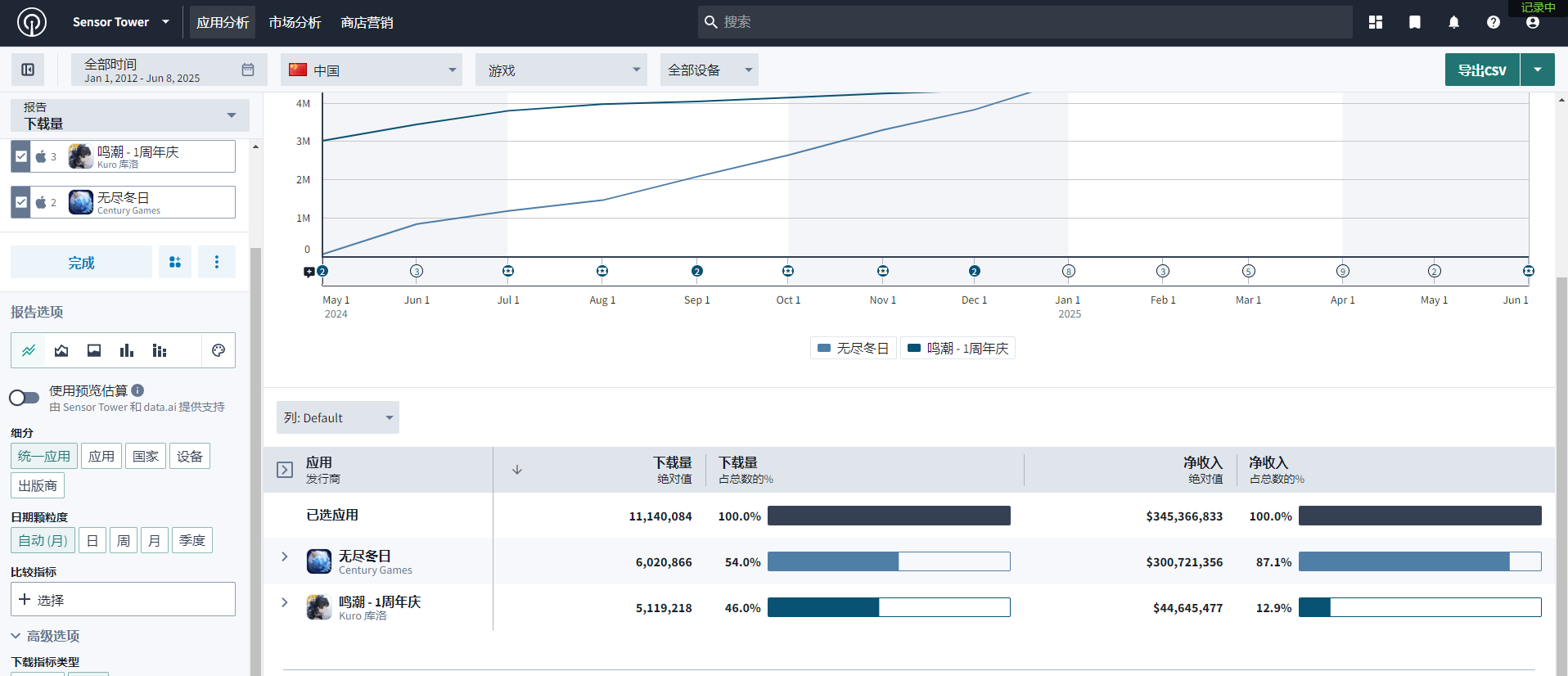The image size is (1568, 676).
Task: Open the 报告 下载量 report dropdown
Action: (131, 115)
